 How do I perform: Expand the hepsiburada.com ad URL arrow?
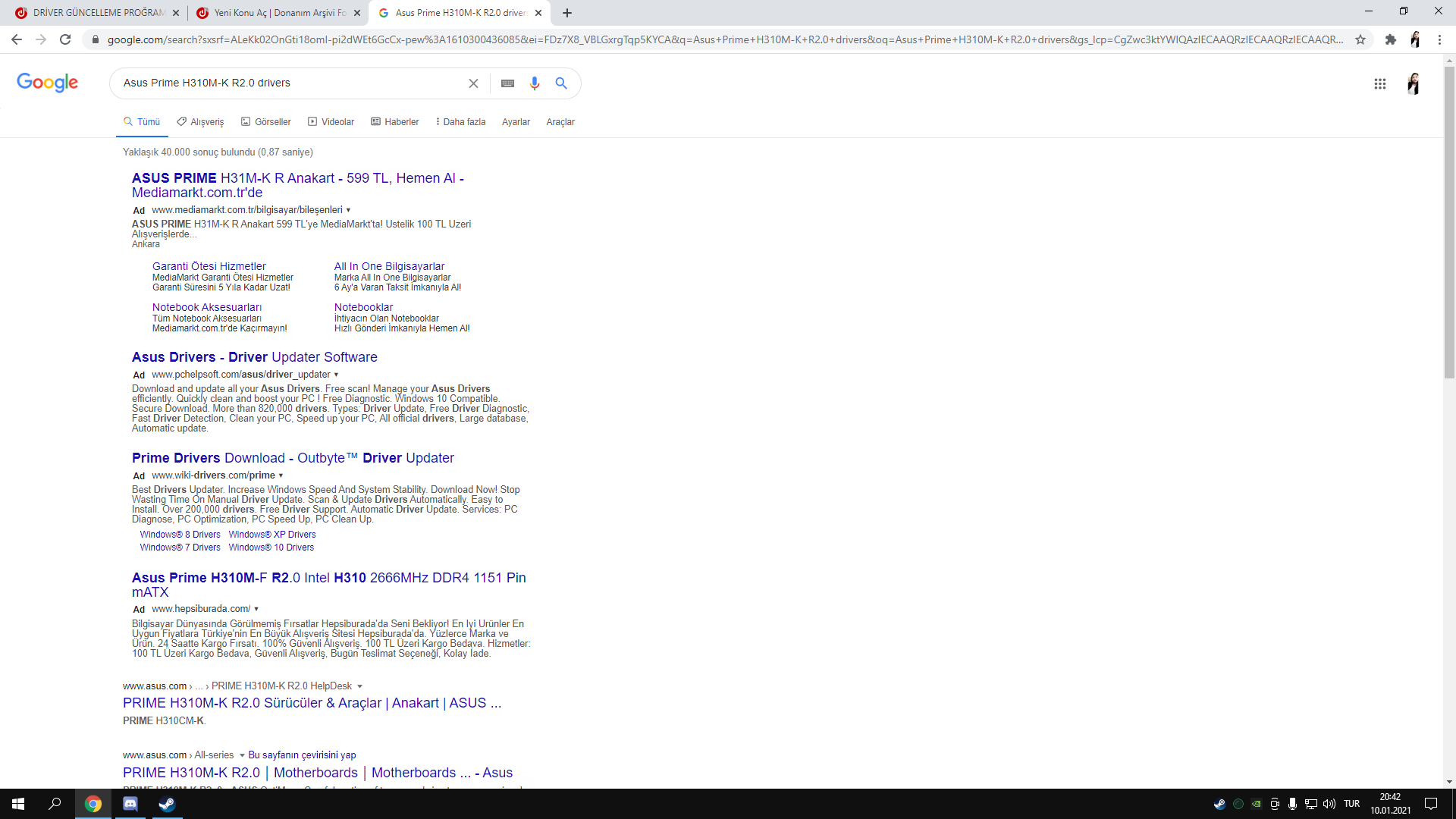coord(256,609)
